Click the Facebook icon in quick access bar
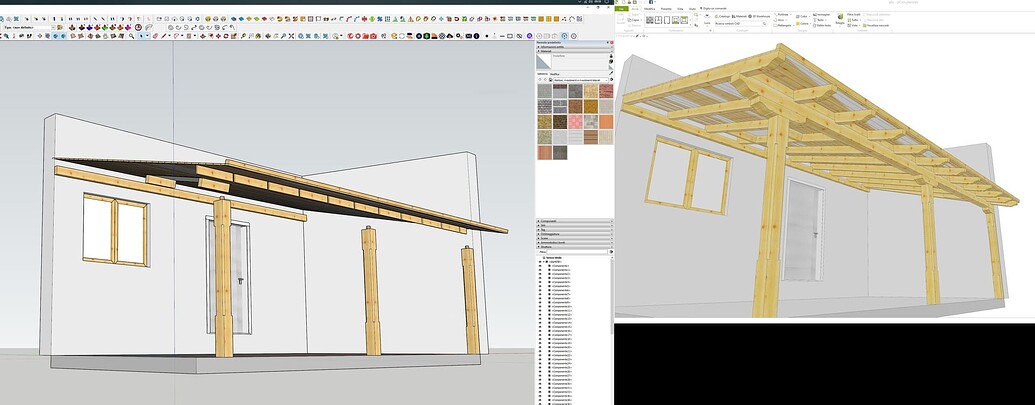1035x405 pixels. pyautogui.click(x=651, y=2)
